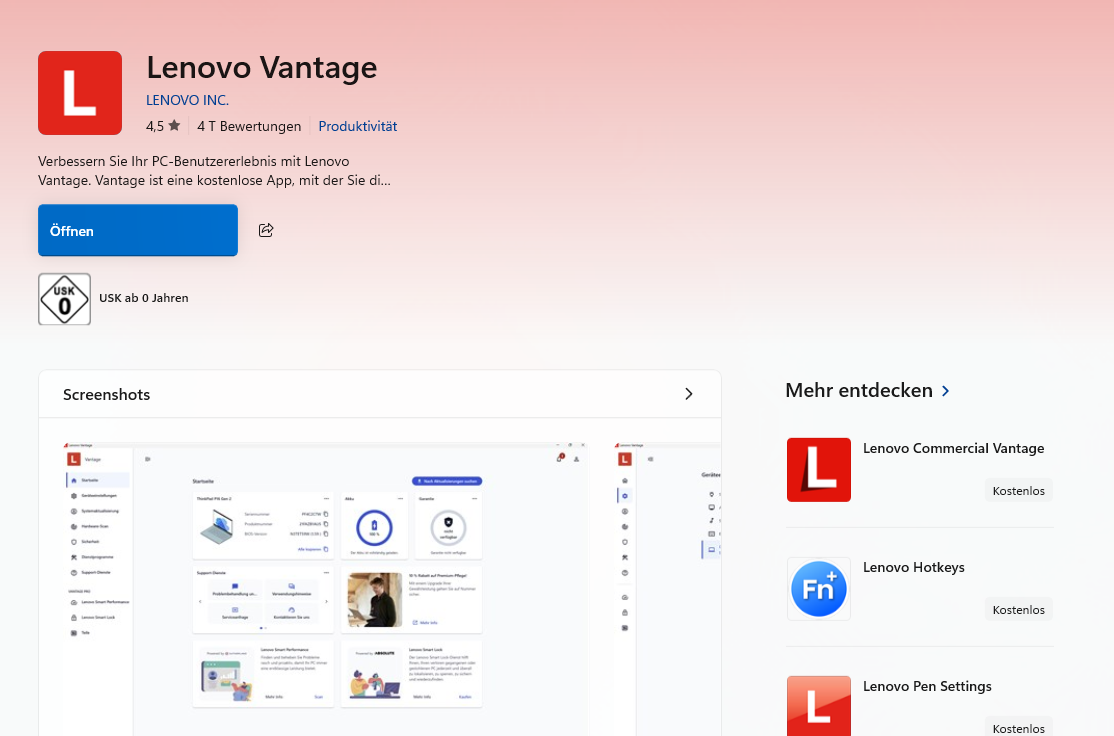Click the USK 0 age rating badge
This screenshot has width=1114, height=736.
(x=65, y=299)
